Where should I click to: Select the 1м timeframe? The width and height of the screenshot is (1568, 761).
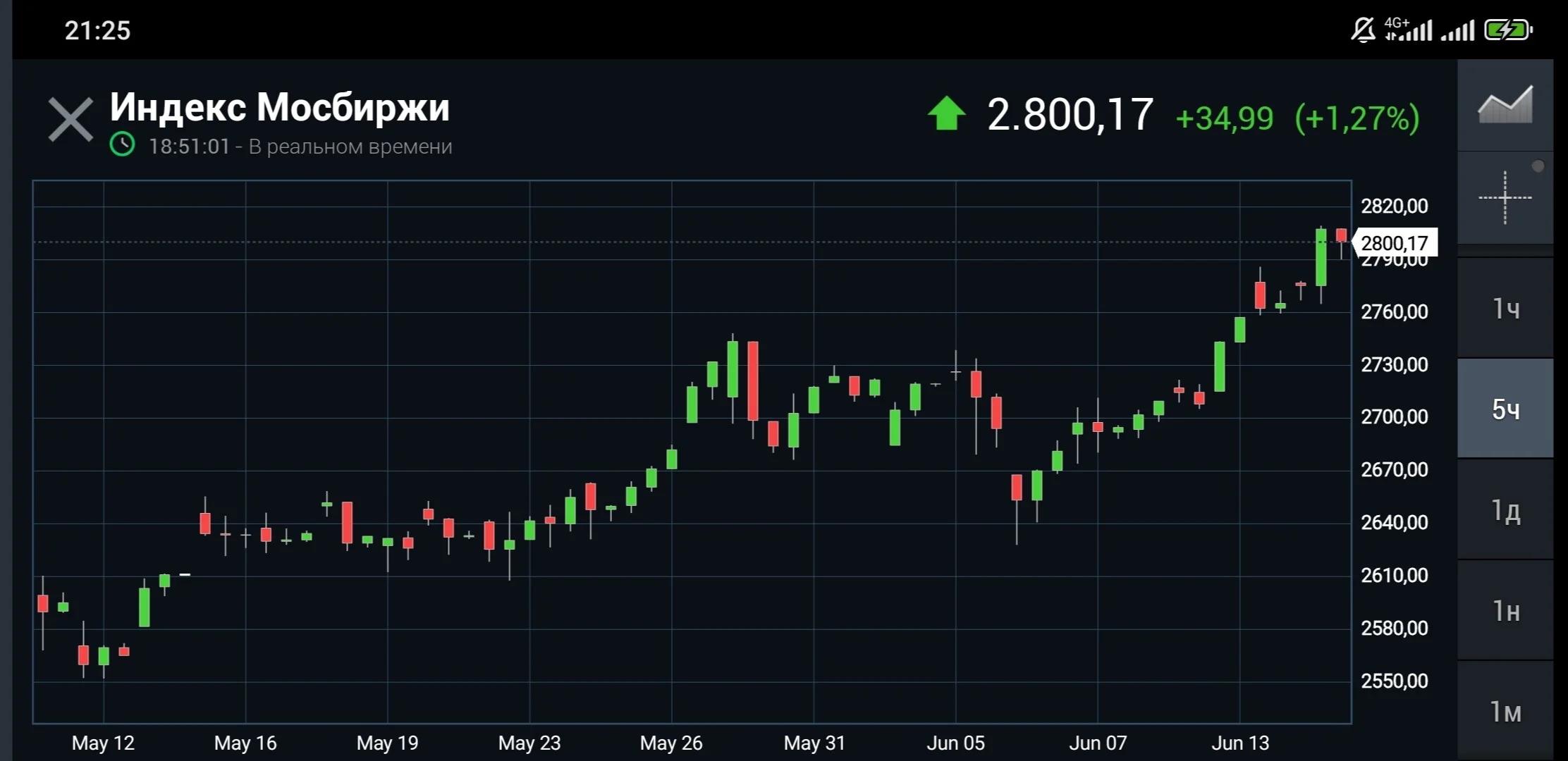point(1505,711)
